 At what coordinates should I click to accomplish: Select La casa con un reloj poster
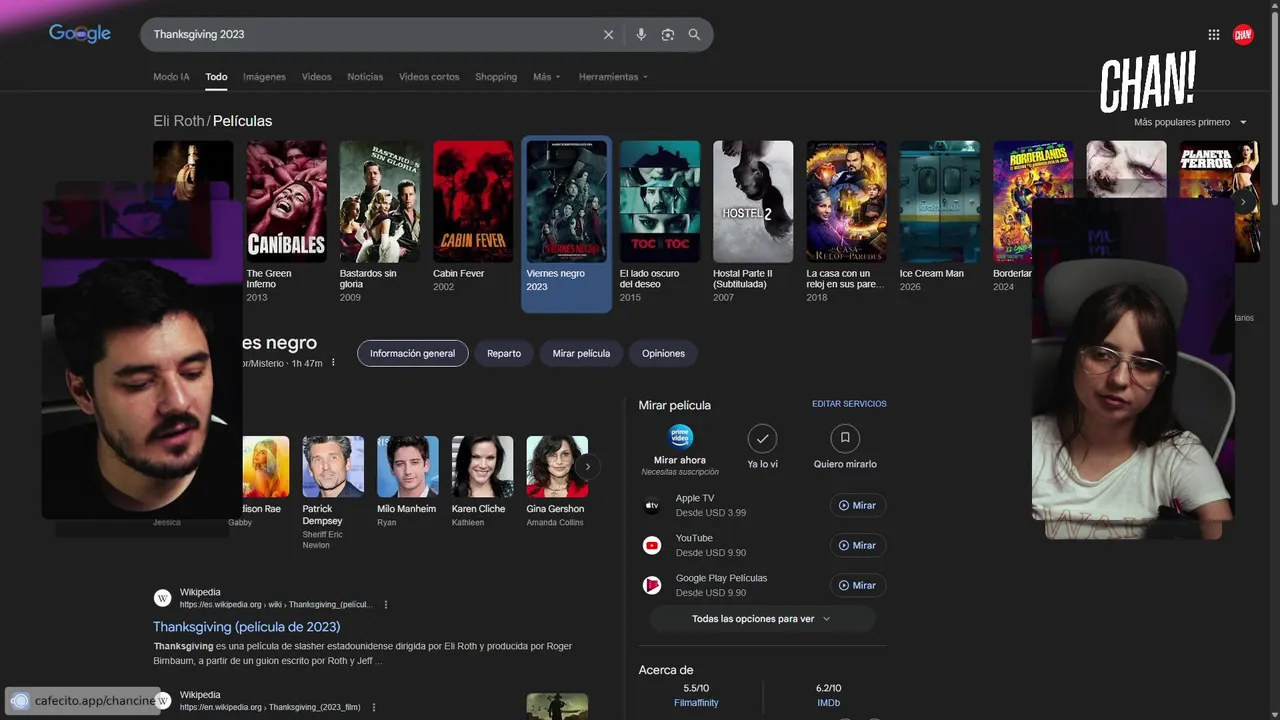pyautogui.click(x=846, y=201)
